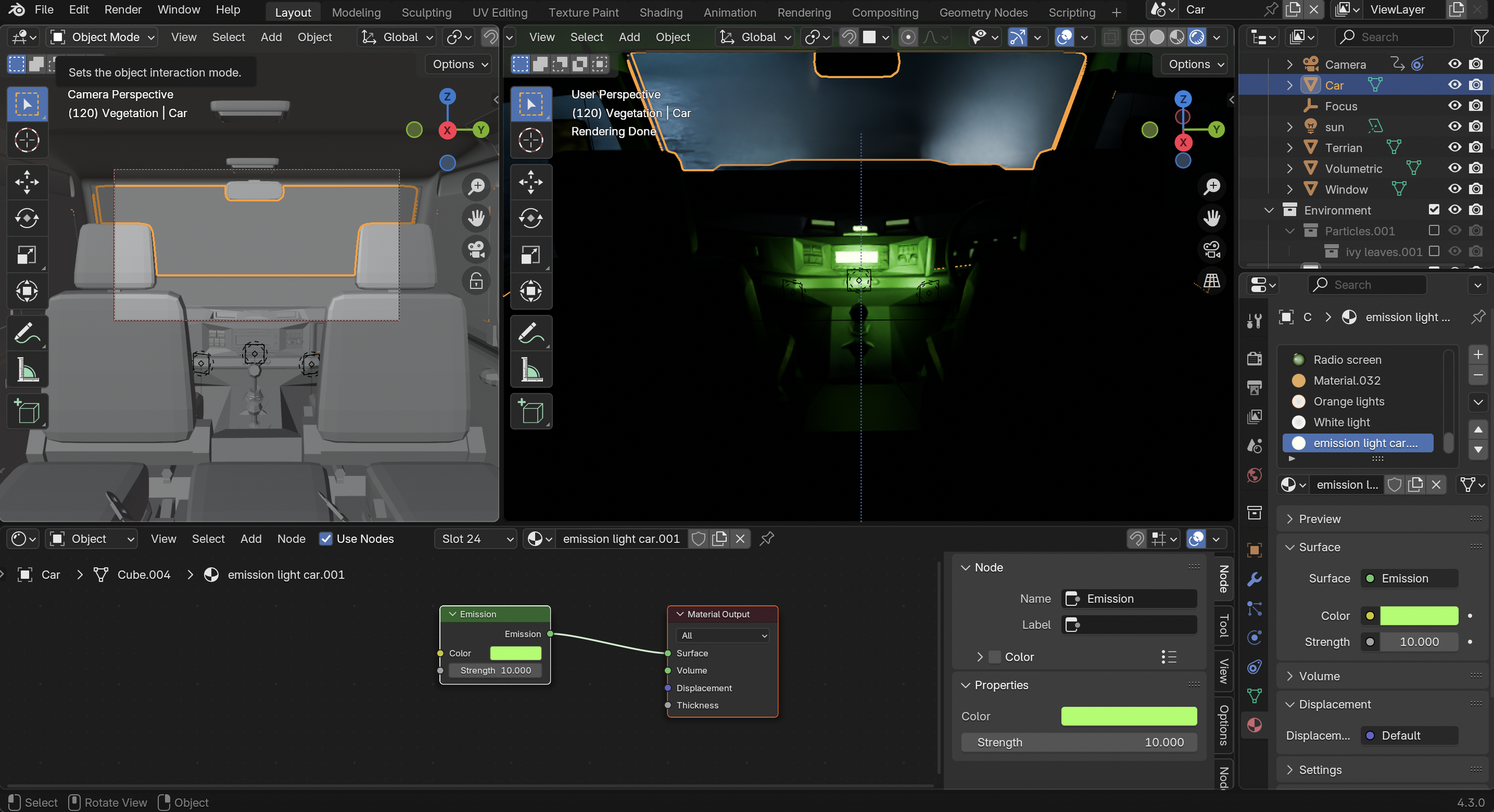The width and height of the screenshot is (1494, 812).
Task: Open the Node menu in node editor
Action: [x=291, y=538]
